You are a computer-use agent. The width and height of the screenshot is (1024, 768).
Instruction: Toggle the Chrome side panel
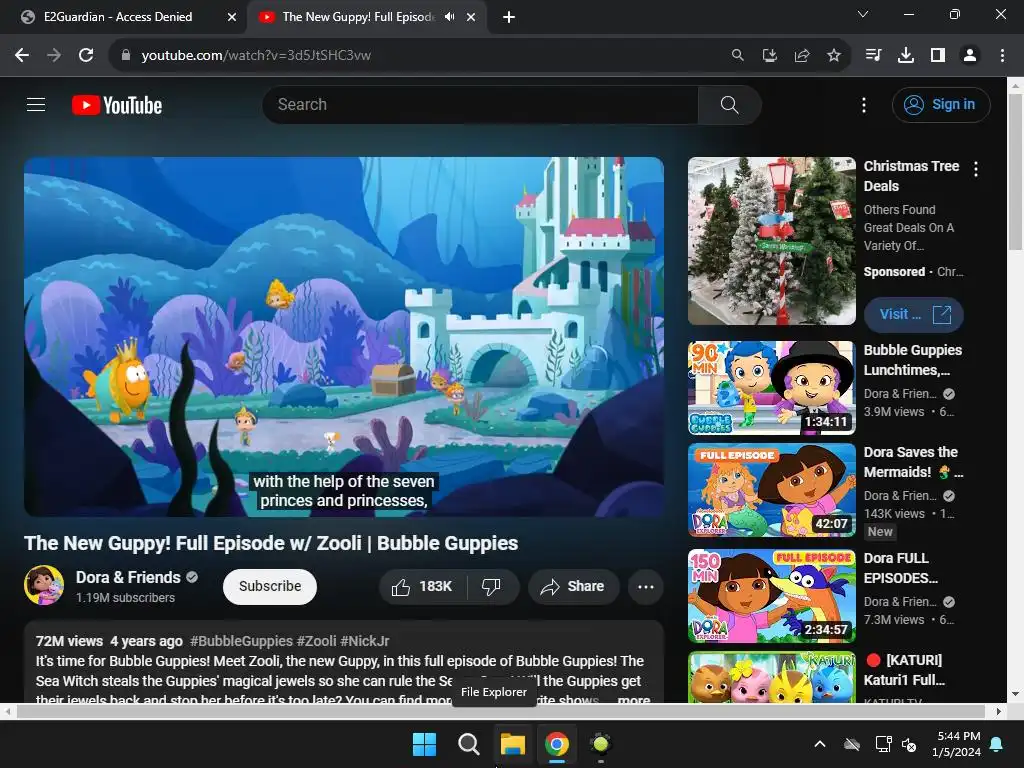pyautogui.click(x=938, y=55)
